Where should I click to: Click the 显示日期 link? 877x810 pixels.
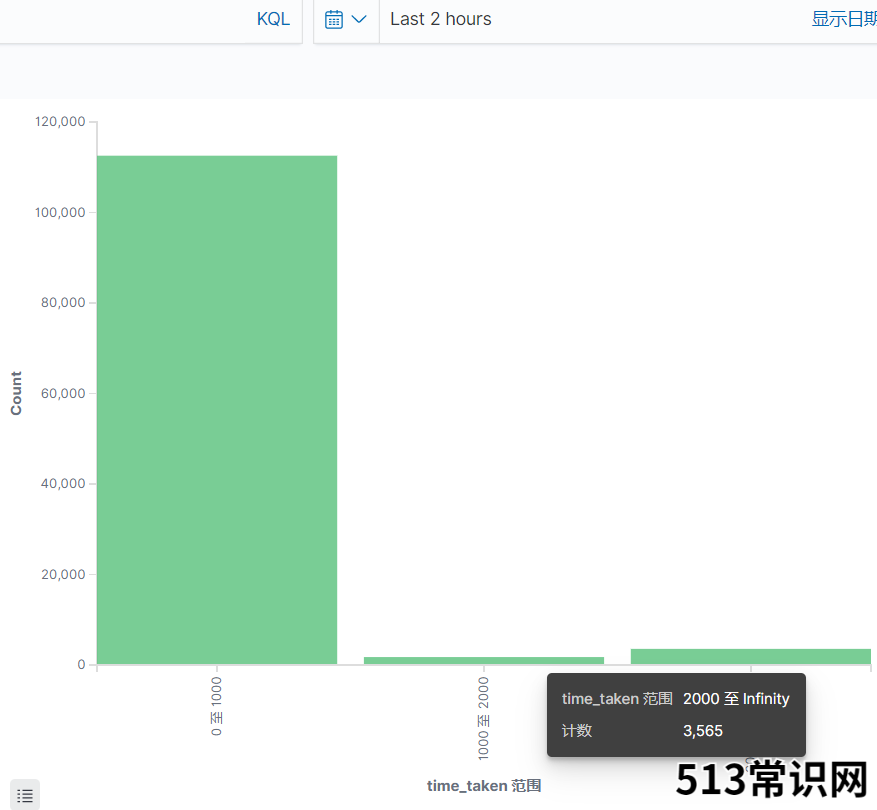(x=843, y=20)
